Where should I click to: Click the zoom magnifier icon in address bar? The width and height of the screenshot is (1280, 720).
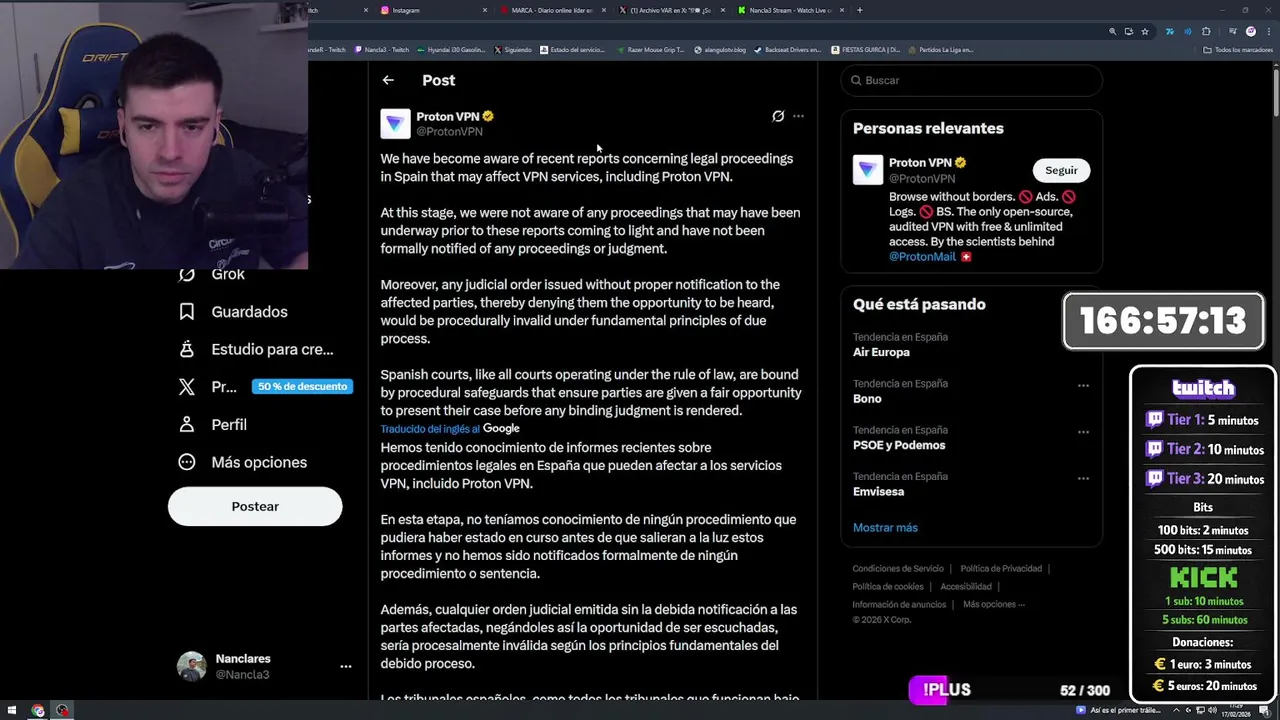(x=1112, y=31)
